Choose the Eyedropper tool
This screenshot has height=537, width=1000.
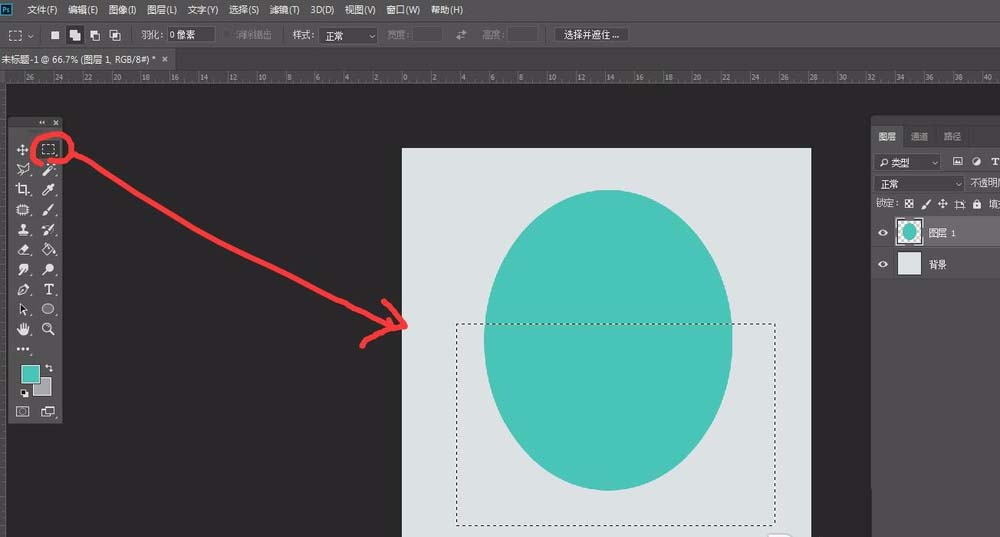tap(48, 189)
